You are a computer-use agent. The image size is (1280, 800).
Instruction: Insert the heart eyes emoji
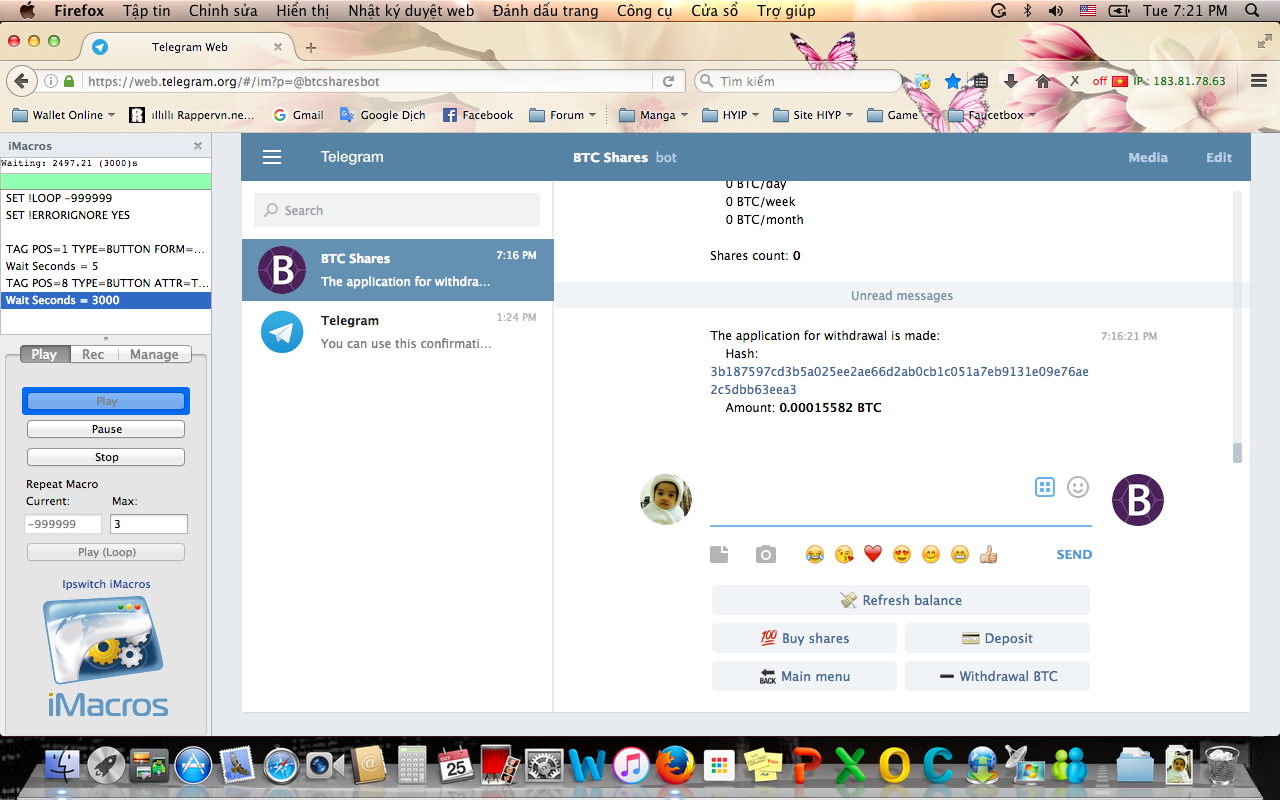pos(902,554)
